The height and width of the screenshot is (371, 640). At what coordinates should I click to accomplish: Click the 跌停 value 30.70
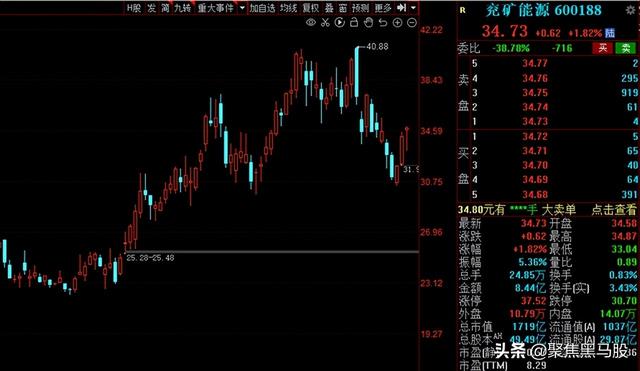click(x=624, y=301)
